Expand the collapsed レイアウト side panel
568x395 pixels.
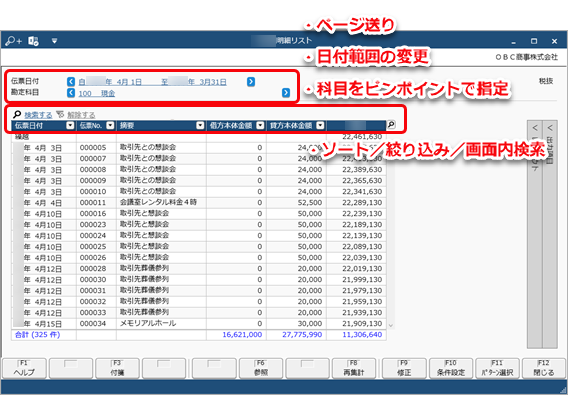[535, 234]
